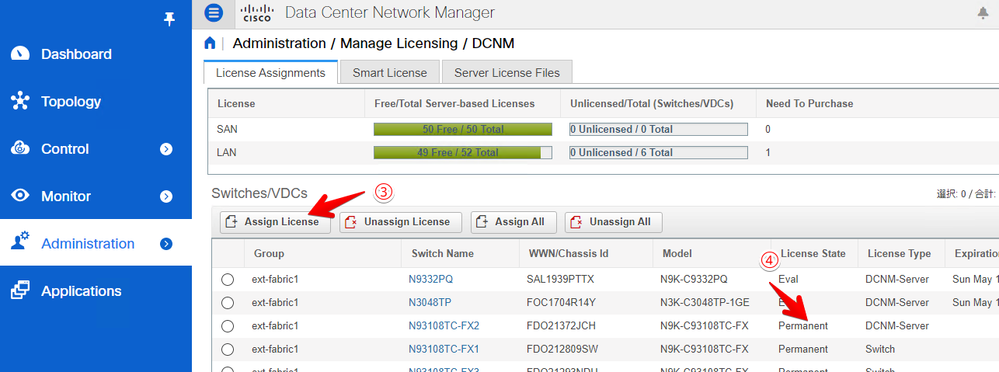The height and width of the screenshot is (372, 999).
Task: Click the SAN 50 Free / 50 Total bar
Action: coord(463,129)
